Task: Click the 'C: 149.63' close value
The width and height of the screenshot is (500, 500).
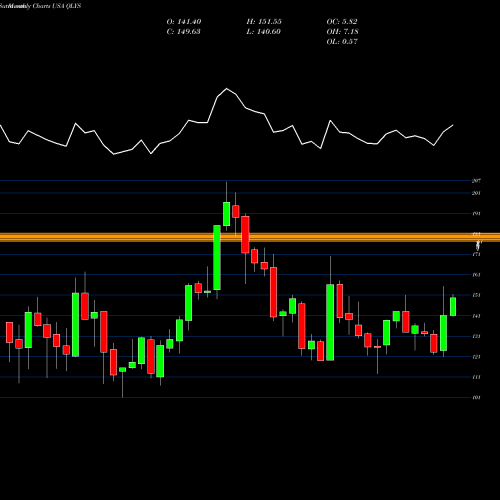Action: tap(183, 32)
